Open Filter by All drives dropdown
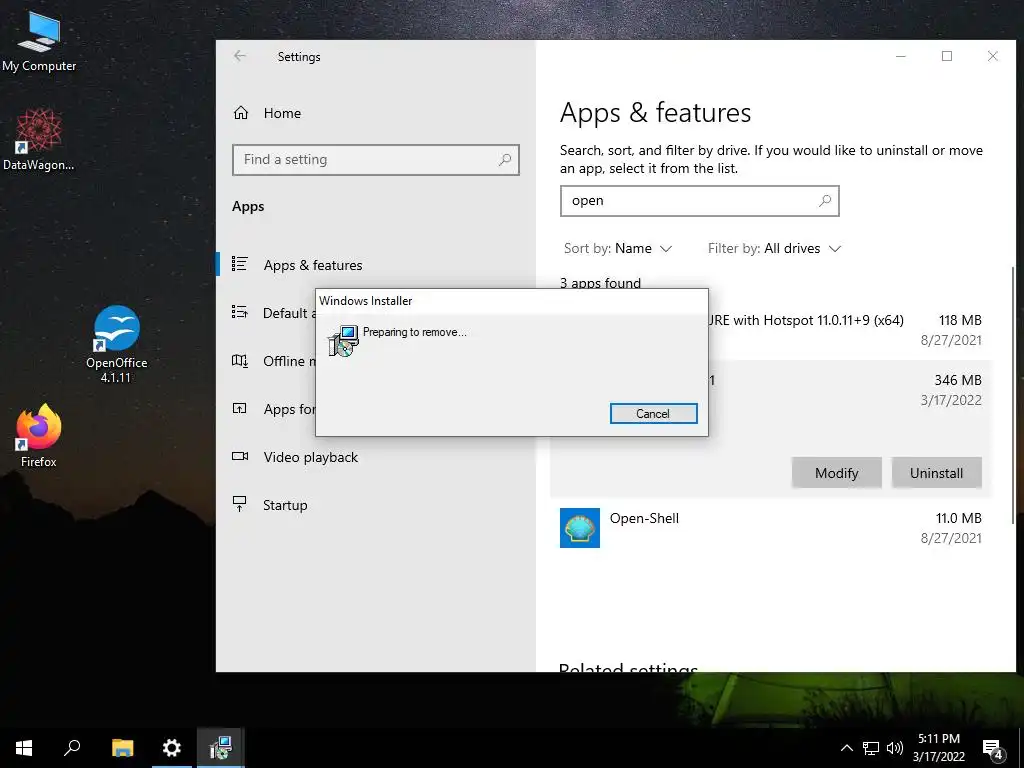 pos(775,248)
